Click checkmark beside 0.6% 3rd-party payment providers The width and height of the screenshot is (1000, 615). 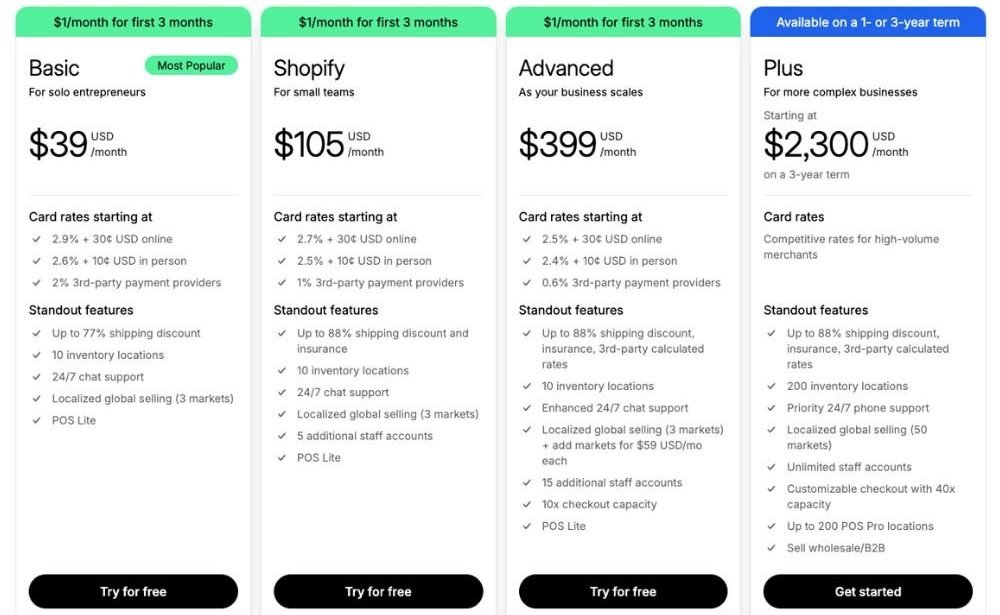click(526, 283)
